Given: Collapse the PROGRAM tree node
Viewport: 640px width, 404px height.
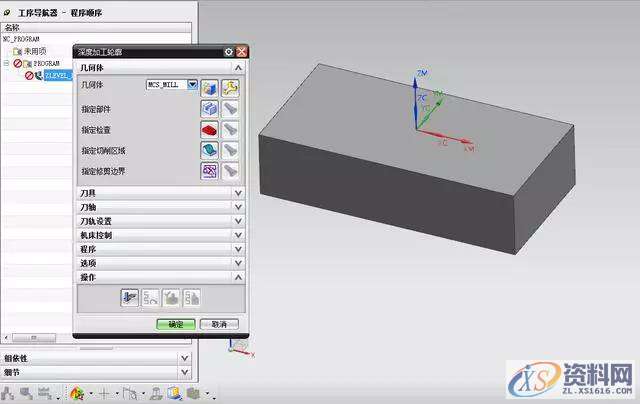Looking at the screenshot, I should click(x=7, y=63).
